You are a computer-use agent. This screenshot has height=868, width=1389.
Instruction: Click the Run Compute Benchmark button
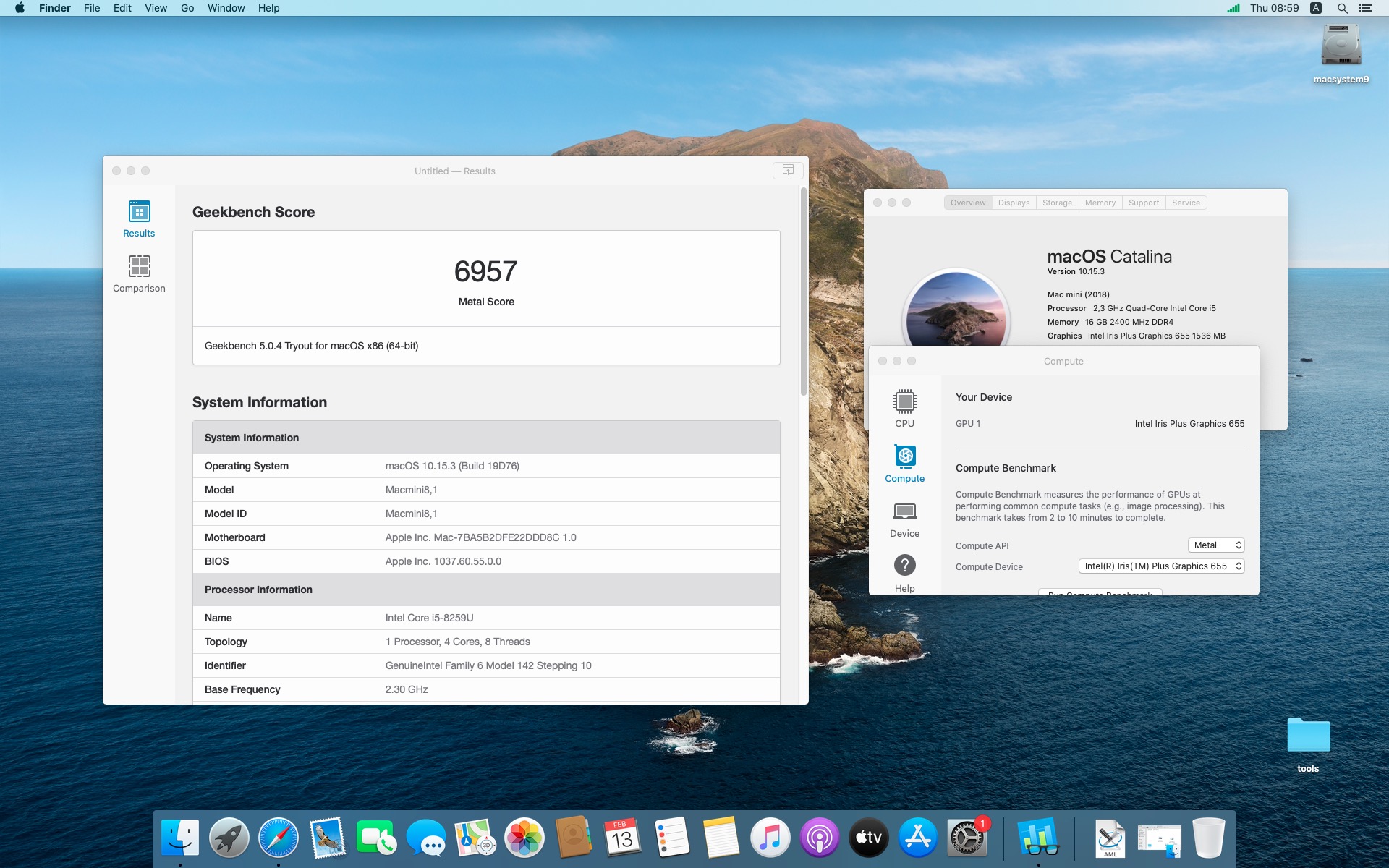[1100, 592]
